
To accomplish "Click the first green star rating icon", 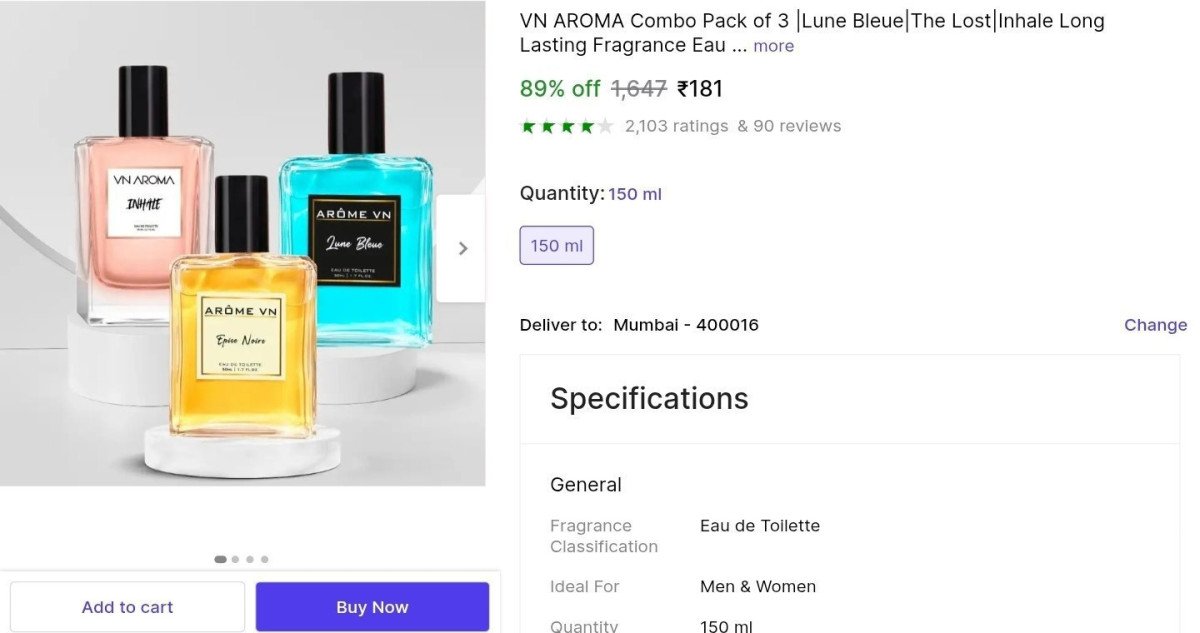I will pos(527,125).
